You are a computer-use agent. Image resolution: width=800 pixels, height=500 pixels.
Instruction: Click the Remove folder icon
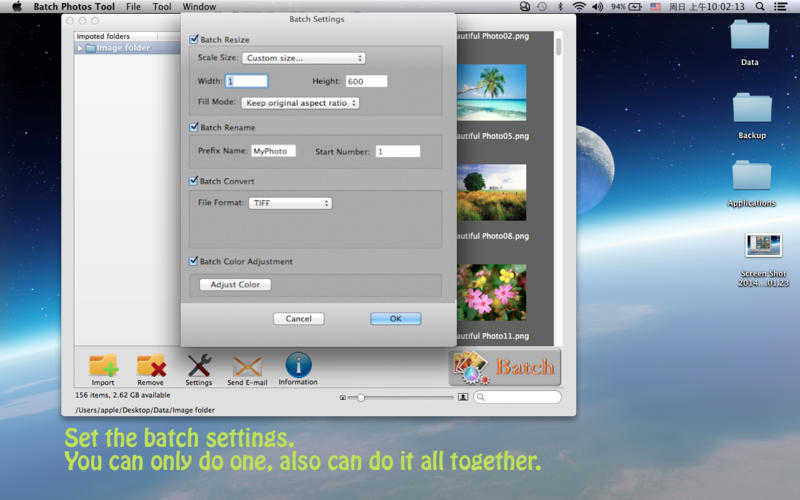[x=151, y=366]
